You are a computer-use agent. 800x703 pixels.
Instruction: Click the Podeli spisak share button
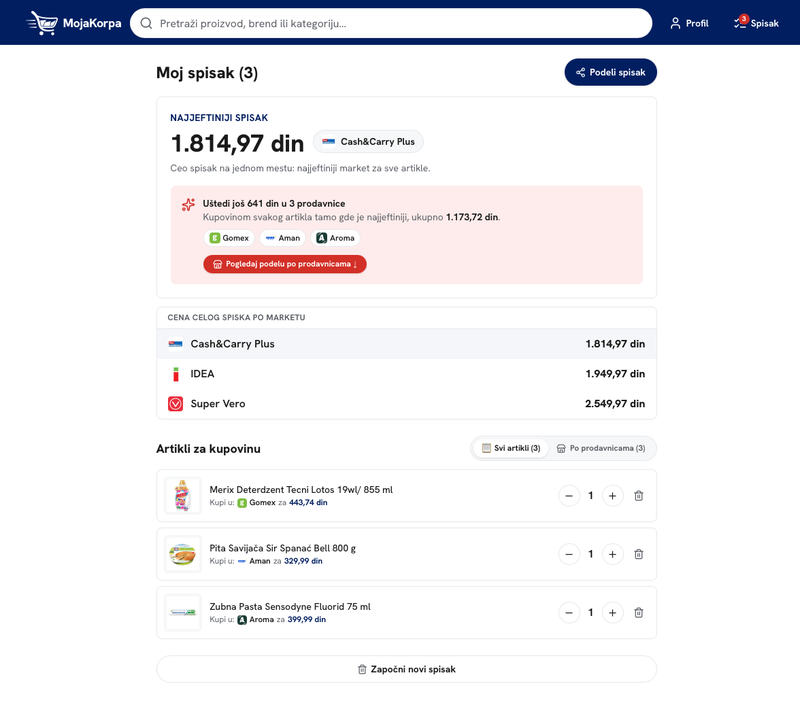tap(610, 72)
